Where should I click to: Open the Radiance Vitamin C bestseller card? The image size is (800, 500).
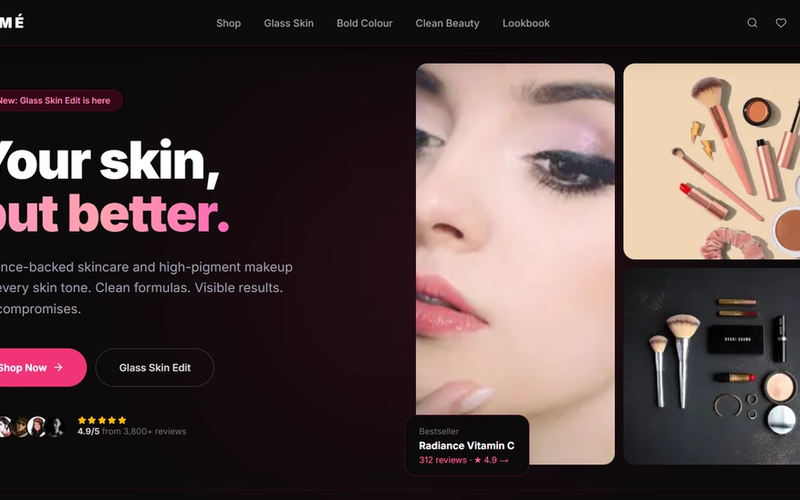coord(467,445)
